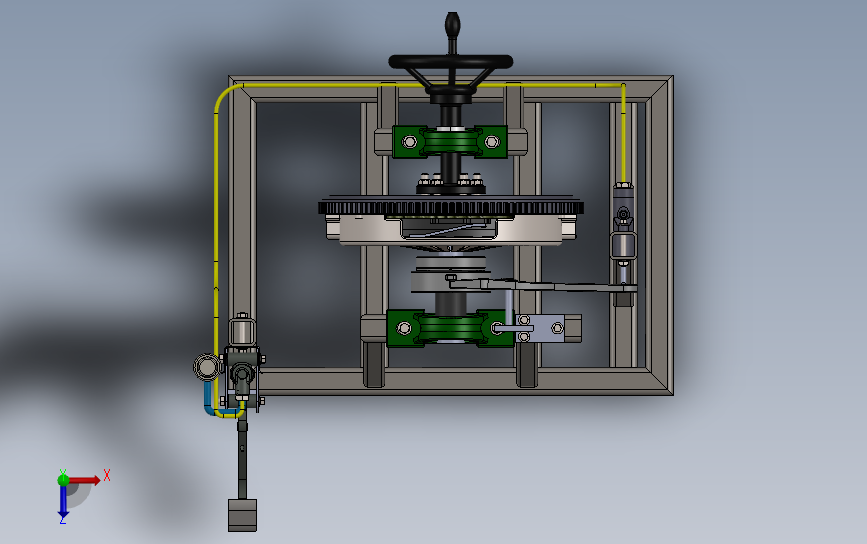The height and width of the screenshot is (544, 867).
Task: Select the round fitting on the left valve assembly
Action: (x=206, y=367)
